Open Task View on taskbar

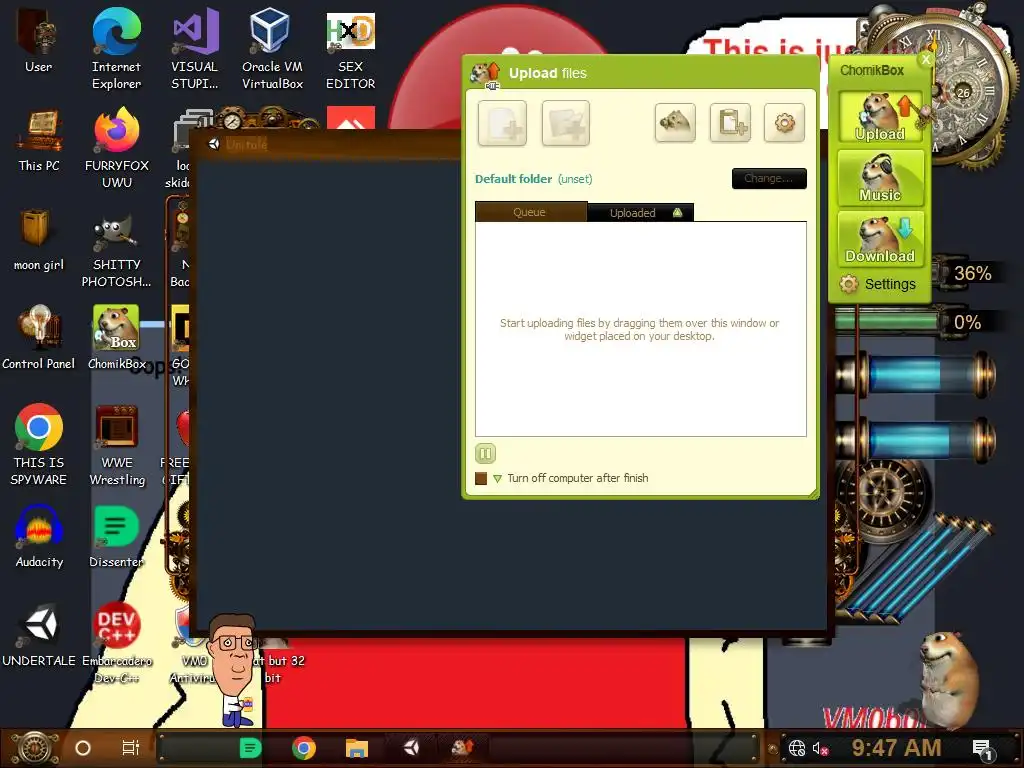coord(131,748)
